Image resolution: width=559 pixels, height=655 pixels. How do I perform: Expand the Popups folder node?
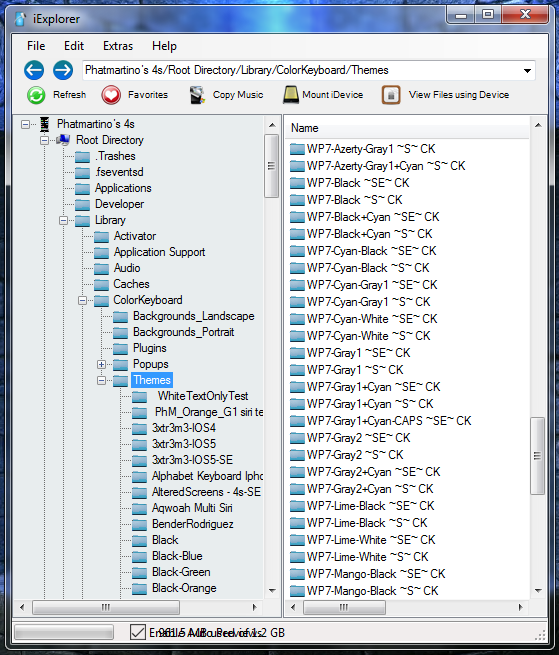(x=102, y=364)
